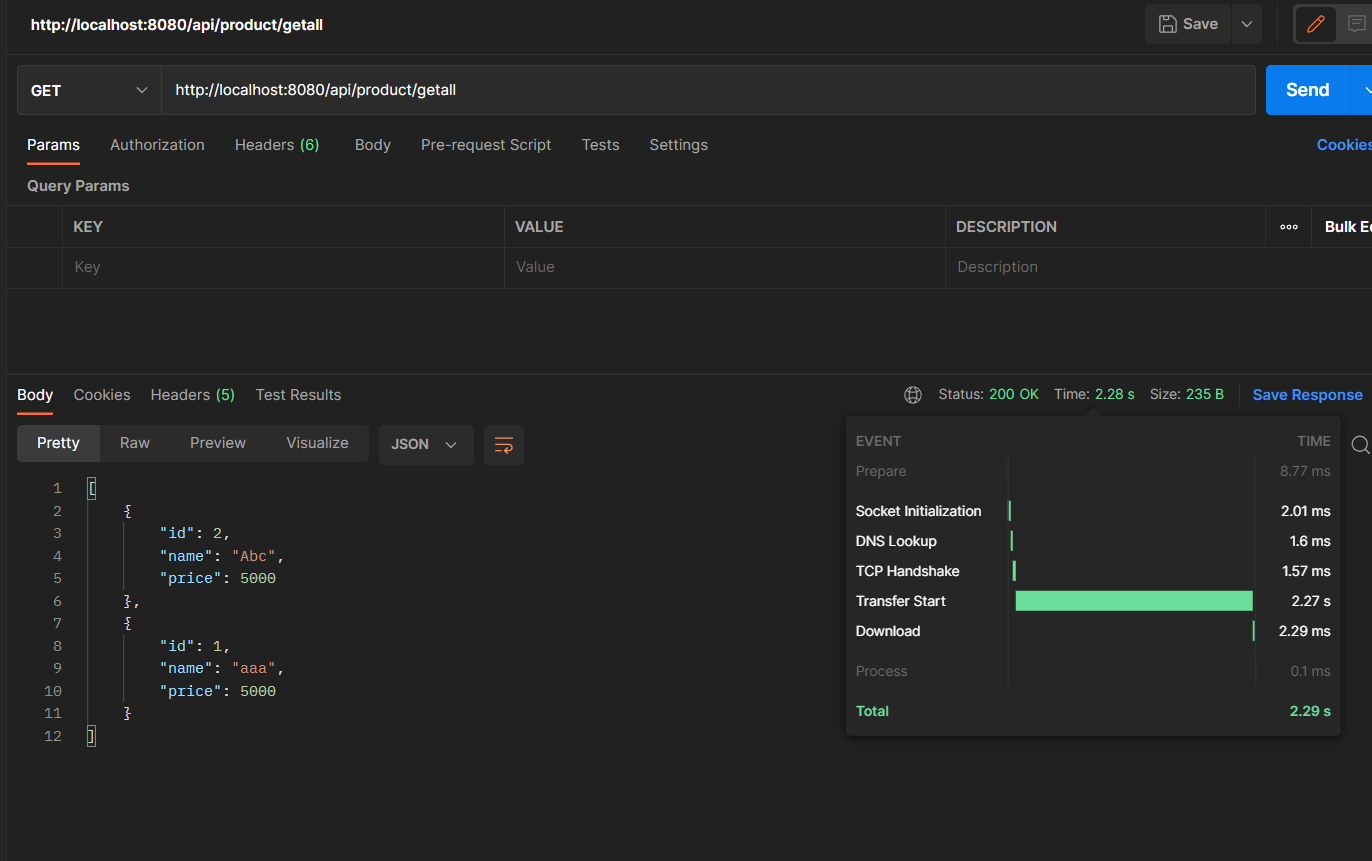Viewport: 1372px width, 861px height.
Task: Click the Time 2.28 s value
Action: [1114, 395]
